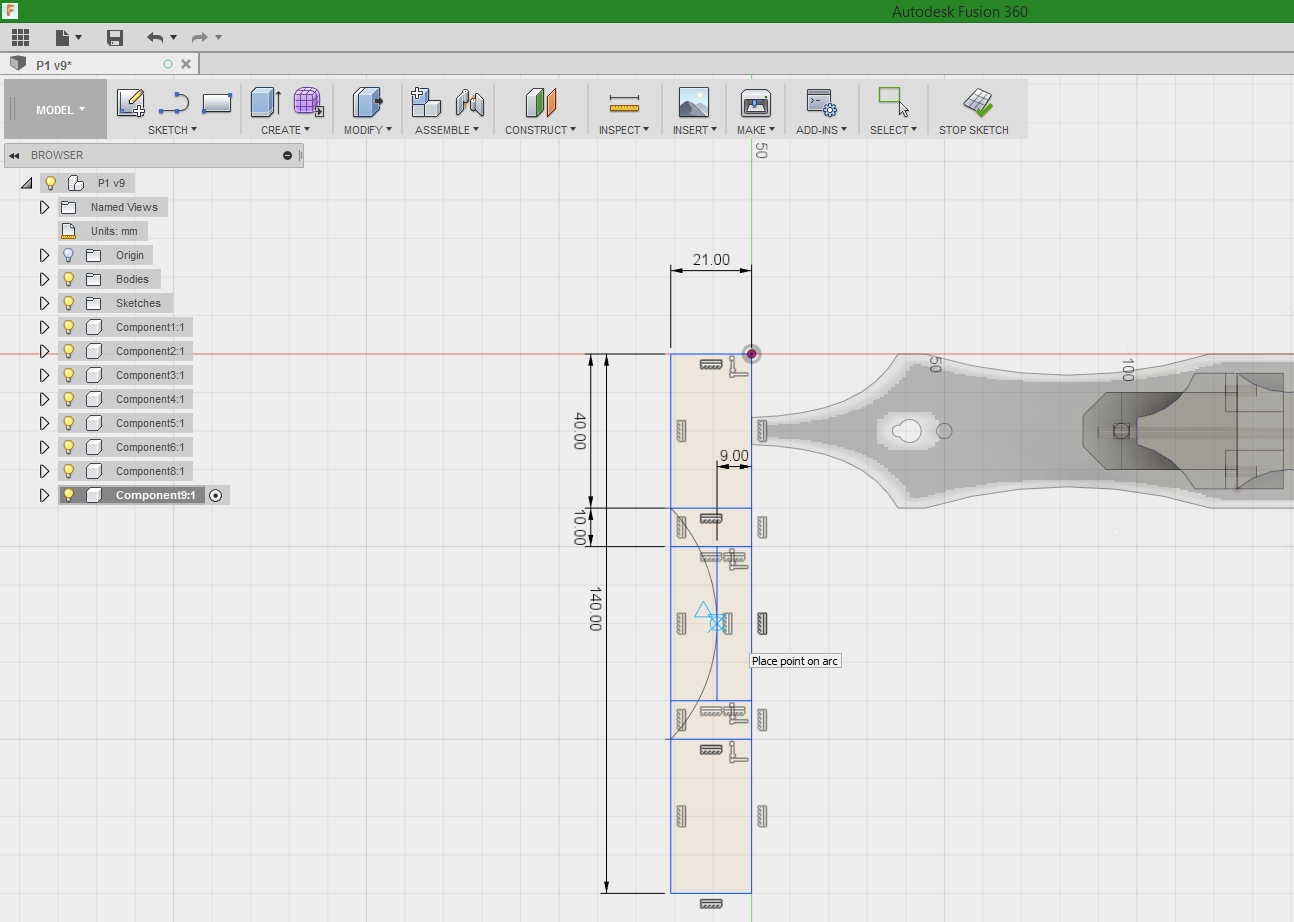Viewport: 1294px width, 922px height.
Task: Open the ADD-INS menu label
Action: (x=821, y=130)
